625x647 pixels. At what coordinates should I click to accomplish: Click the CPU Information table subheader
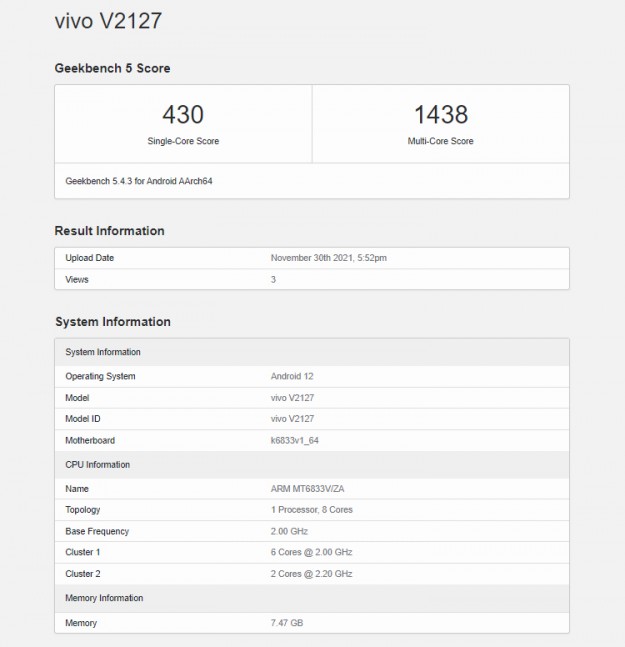click(98, 465)
